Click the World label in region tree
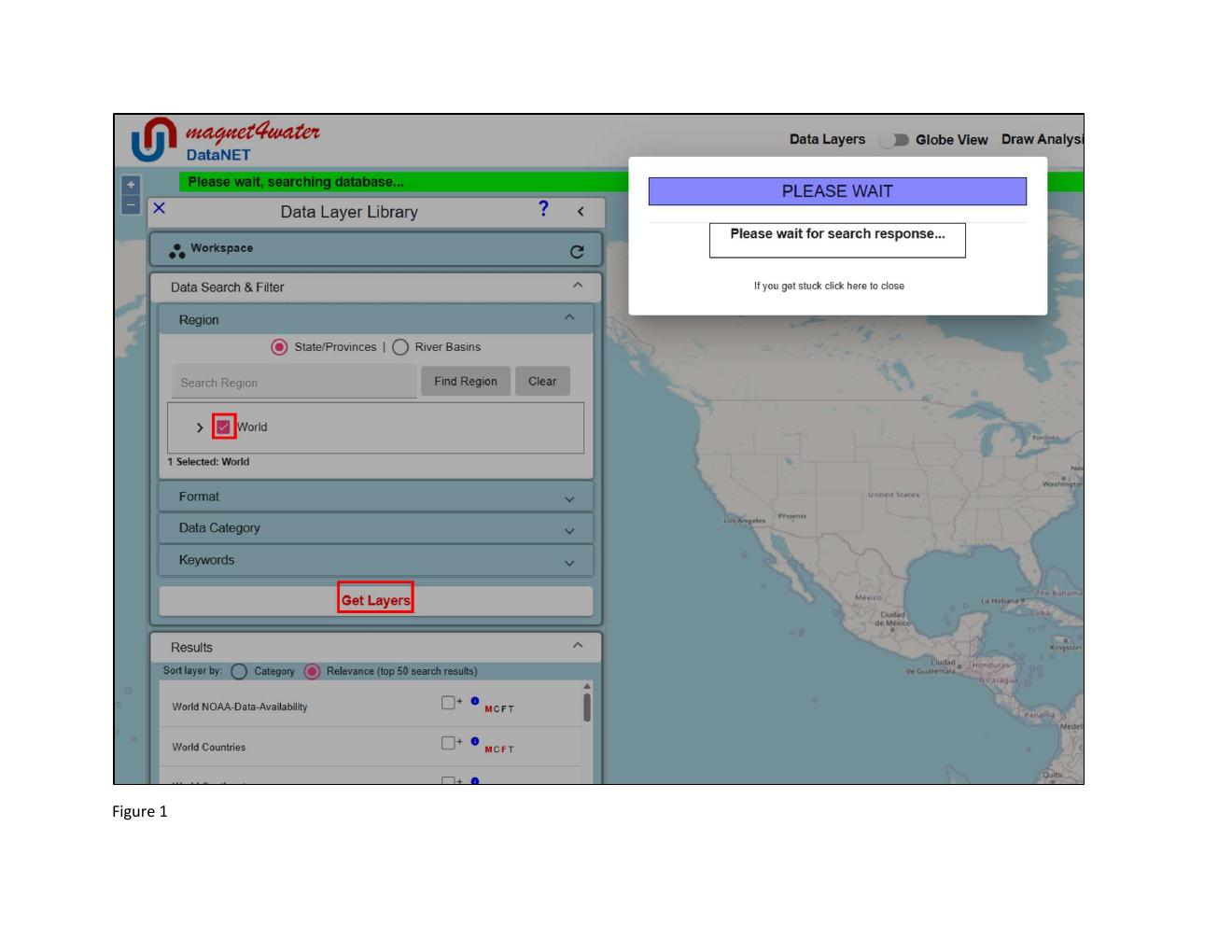 (252, 427)
